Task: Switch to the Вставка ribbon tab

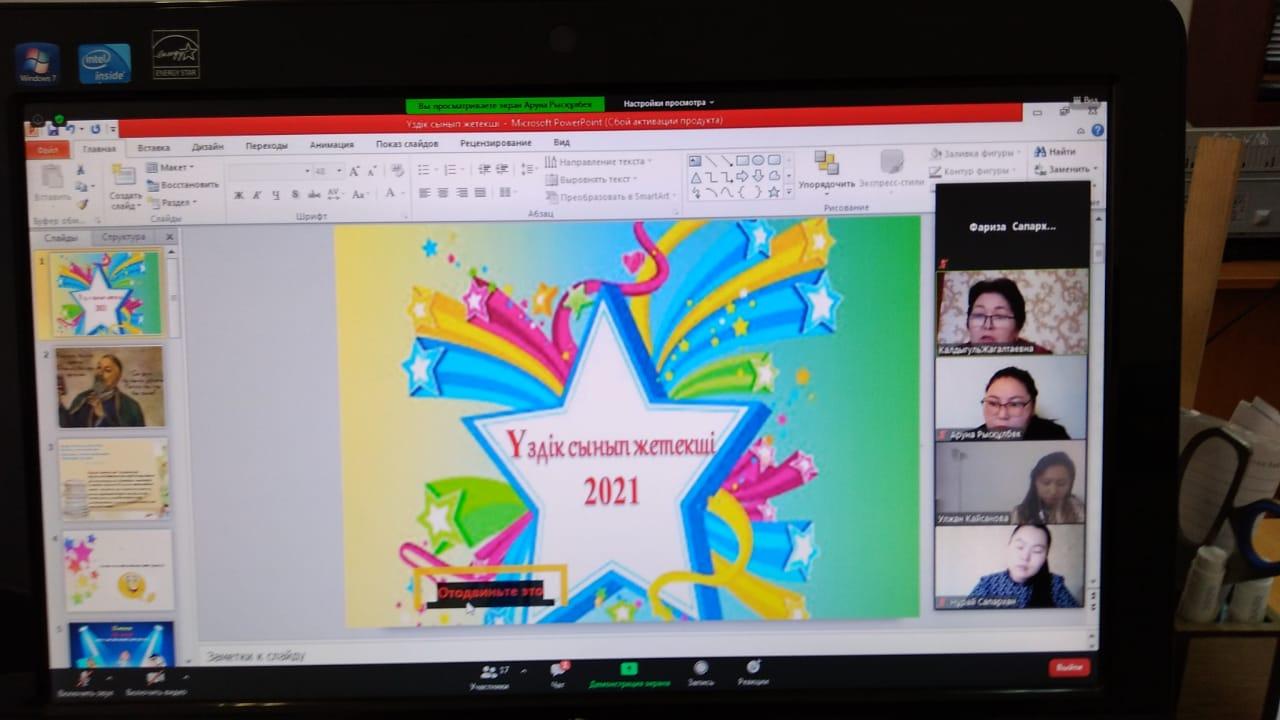Action: click(153, 147)
